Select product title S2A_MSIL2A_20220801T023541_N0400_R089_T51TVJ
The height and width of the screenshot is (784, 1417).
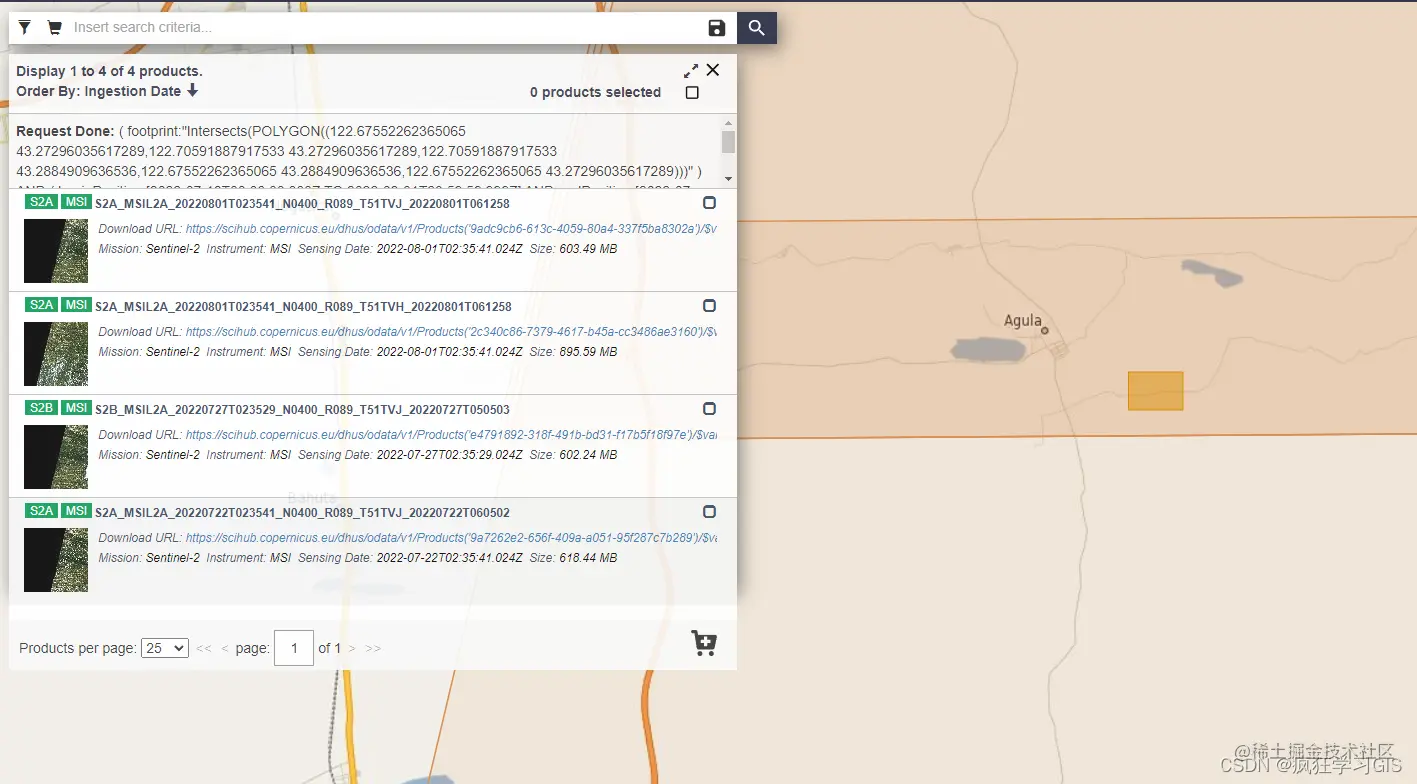click(302, 204)
